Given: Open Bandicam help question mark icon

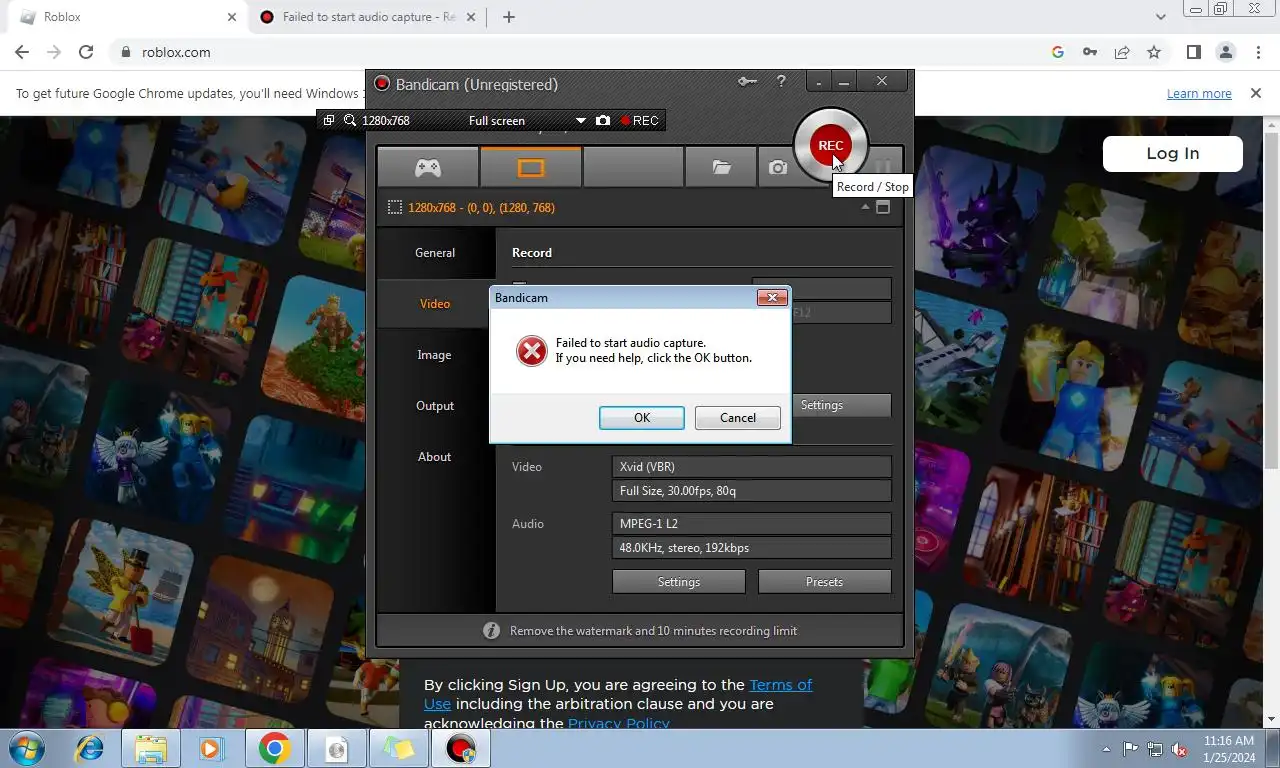Looking at the screenshot, I should pos(781,82).
